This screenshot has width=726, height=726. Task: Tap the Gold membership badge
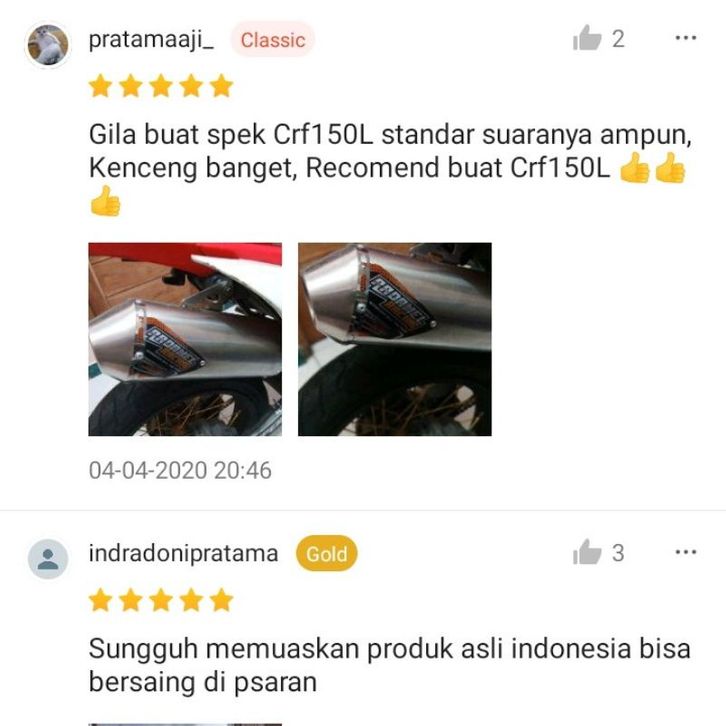coord(326,554)
